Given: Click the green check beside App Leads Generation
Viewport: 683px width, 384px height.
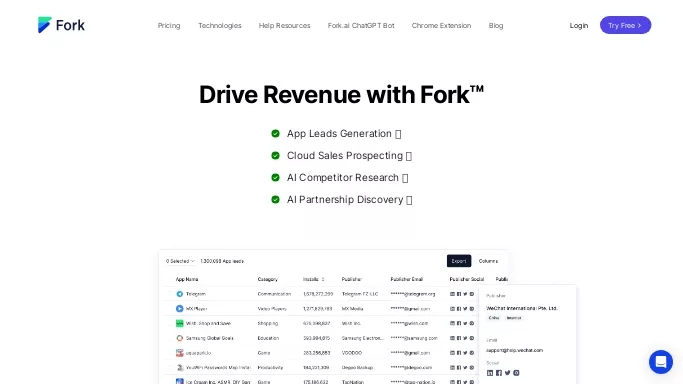Looking at the screenshot, I should [x=275, y=134].
